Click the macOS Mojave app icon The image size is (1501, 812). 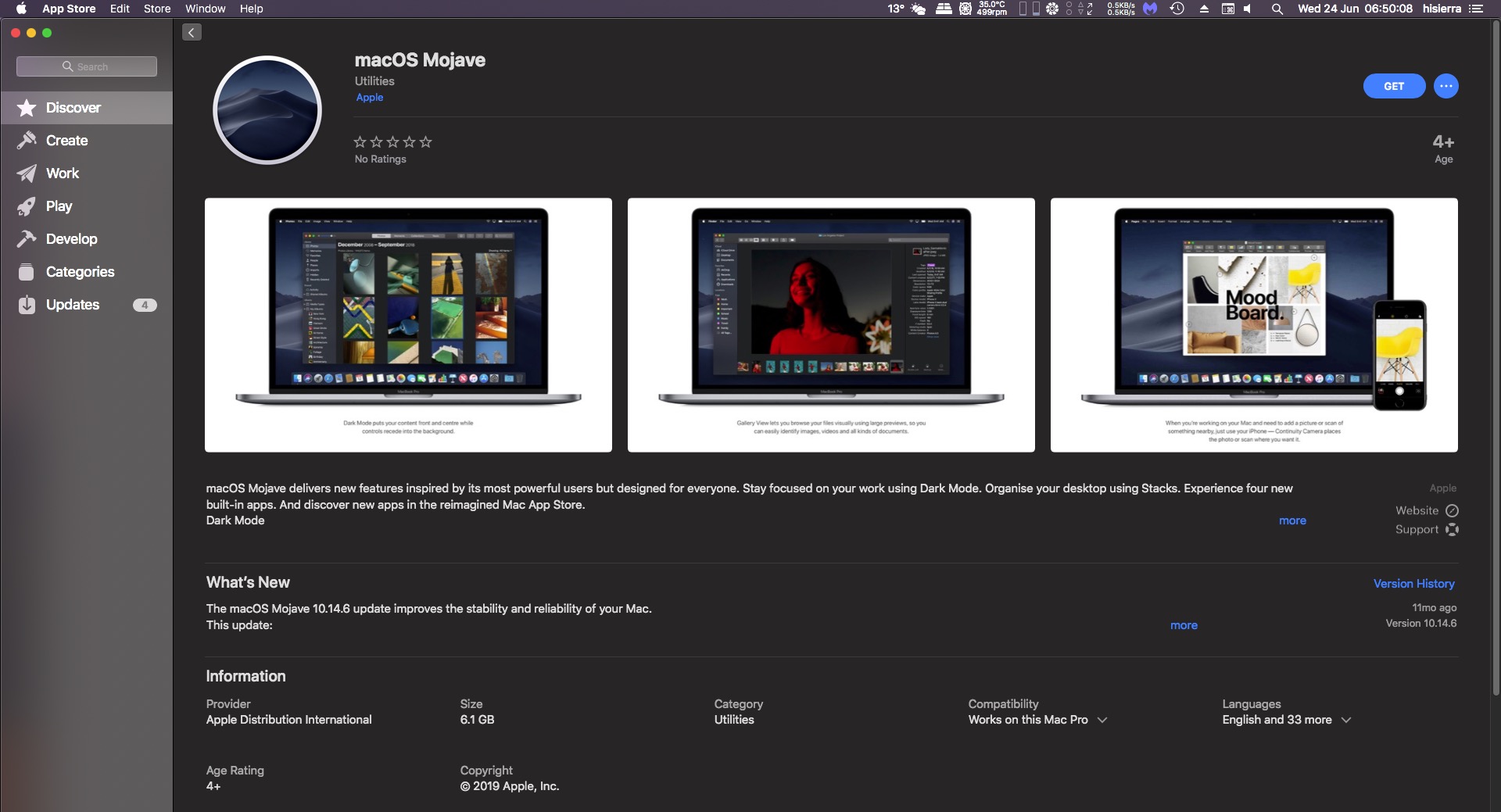pyautogui.click(x=267, y=110)
